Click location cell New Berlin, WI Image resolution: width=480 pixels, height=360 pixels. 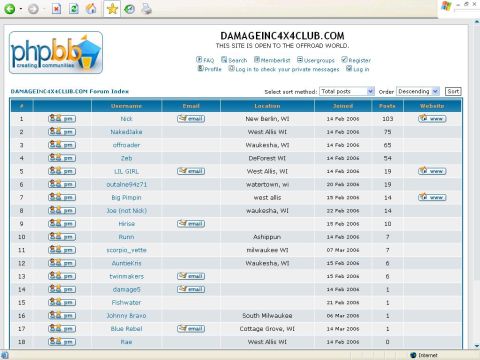[267, 119]
